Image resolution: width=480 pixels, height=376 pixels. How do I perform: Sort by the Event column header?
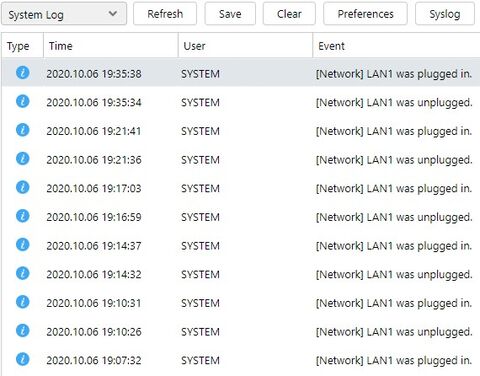click(396, 46)
